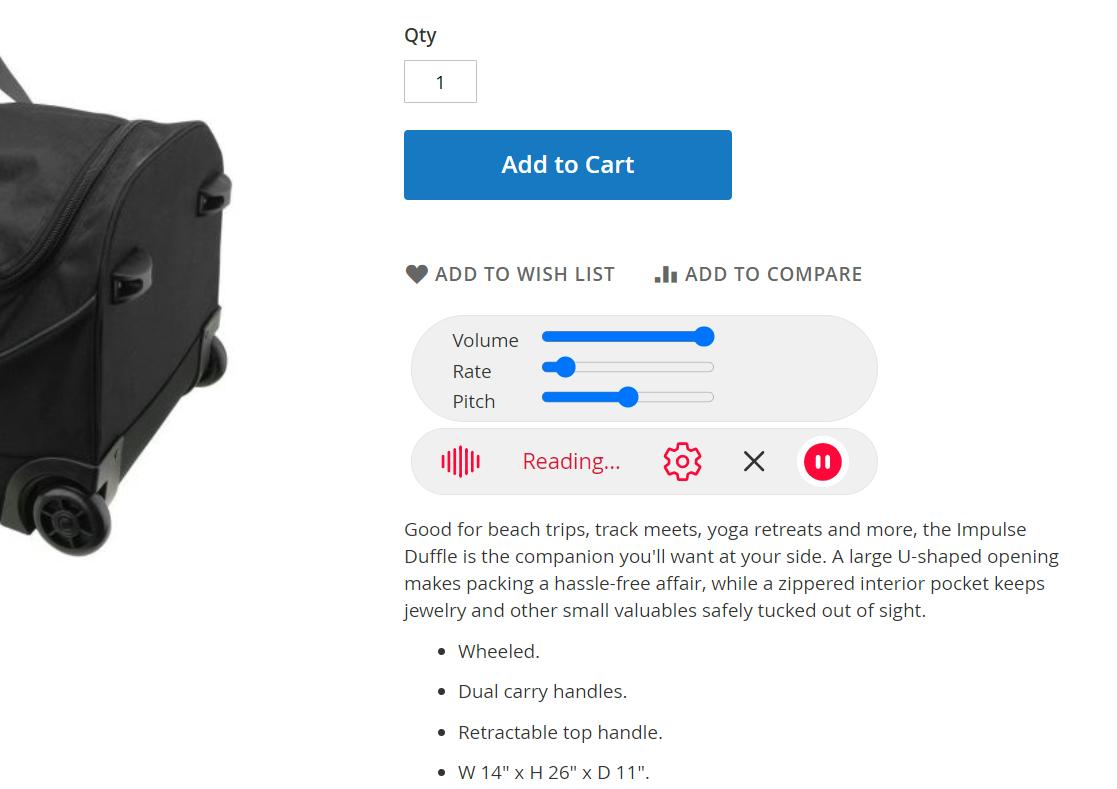
Task: Click the ADD TO COMPARE text link
Action: pyautogui.click(x=773, y=274)
